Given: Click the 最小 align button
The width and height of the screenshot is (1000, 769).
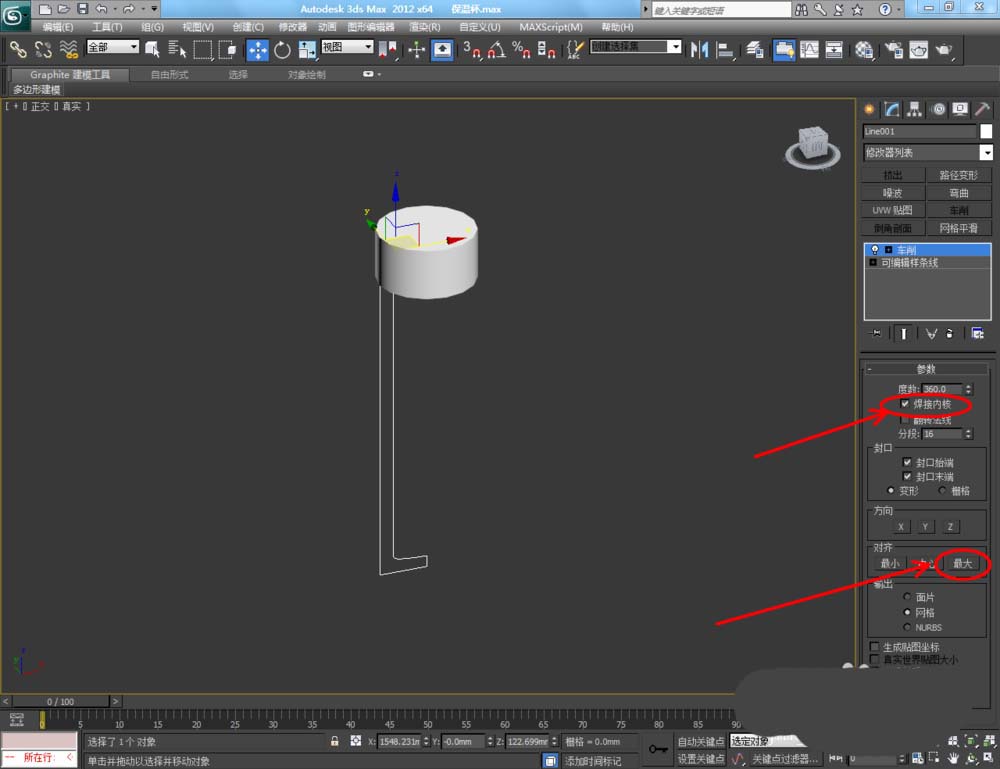Looking at the screenshot, I should click(x=890, y=564).
